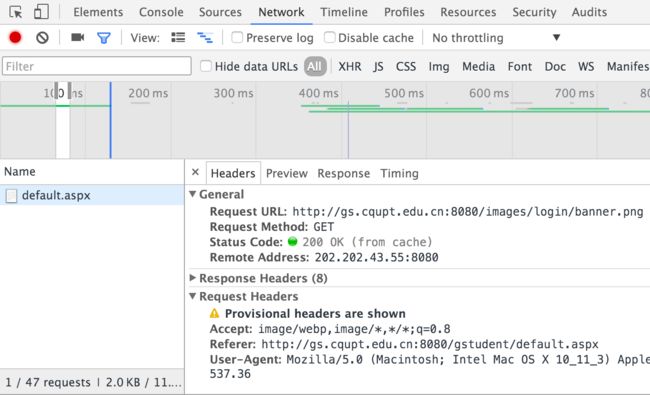Switch to the Timing tab
The image size is (650, 395).
tap(399, 173)
